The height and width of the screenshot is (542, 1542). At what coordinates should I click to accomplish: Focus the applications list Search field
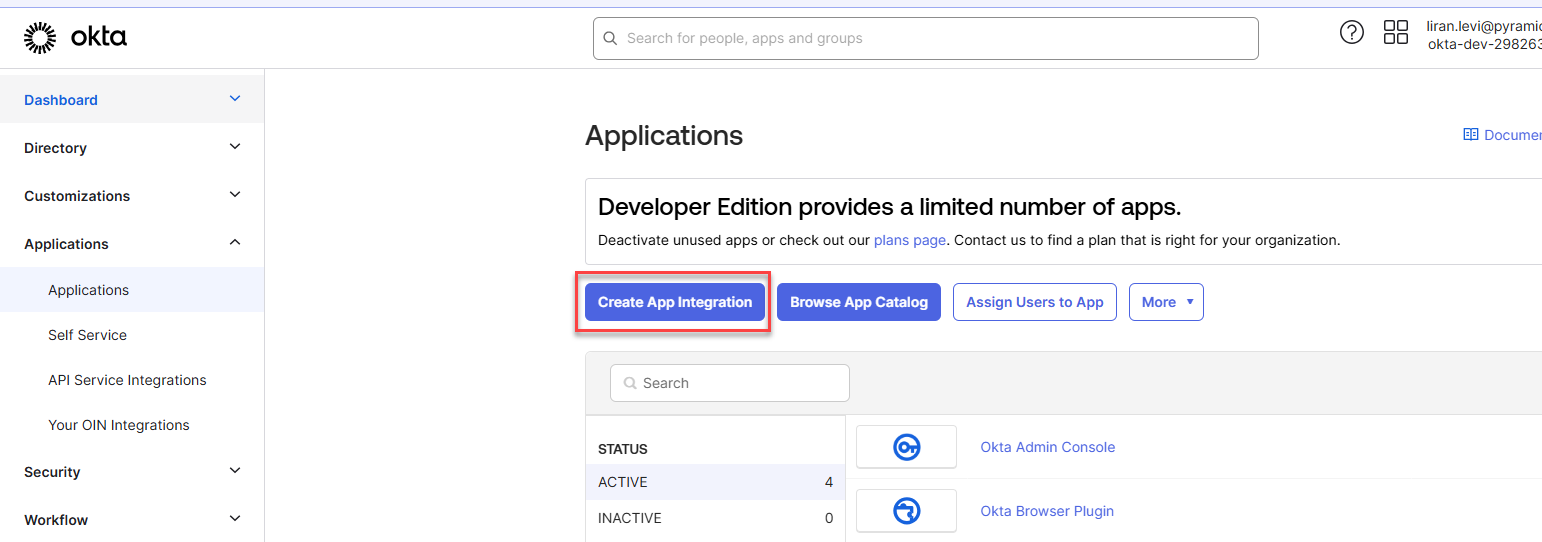coord(730,383)
